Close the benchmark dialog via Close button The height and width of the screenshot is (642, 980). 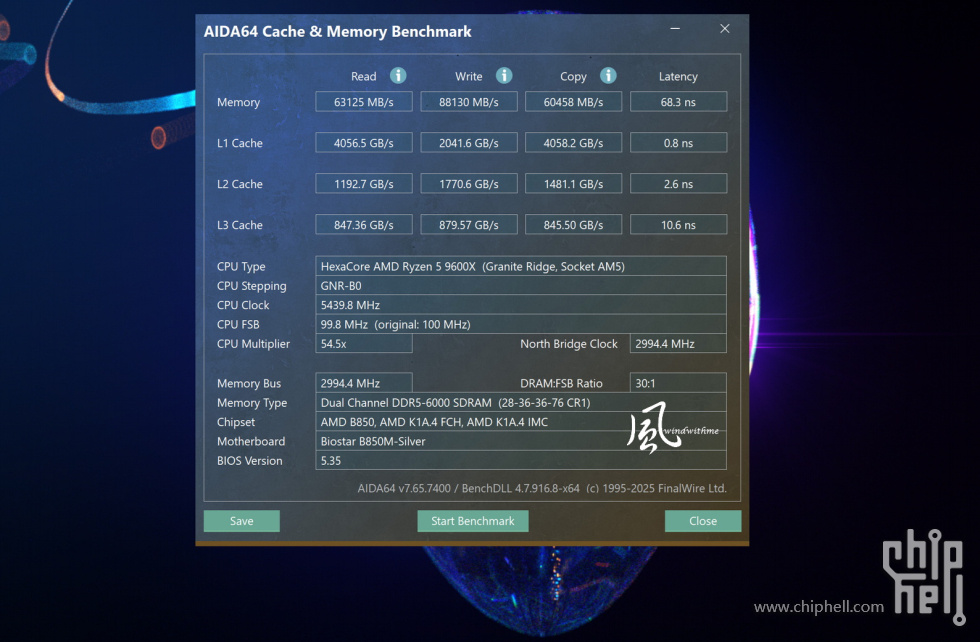click(x=703, y=521)
